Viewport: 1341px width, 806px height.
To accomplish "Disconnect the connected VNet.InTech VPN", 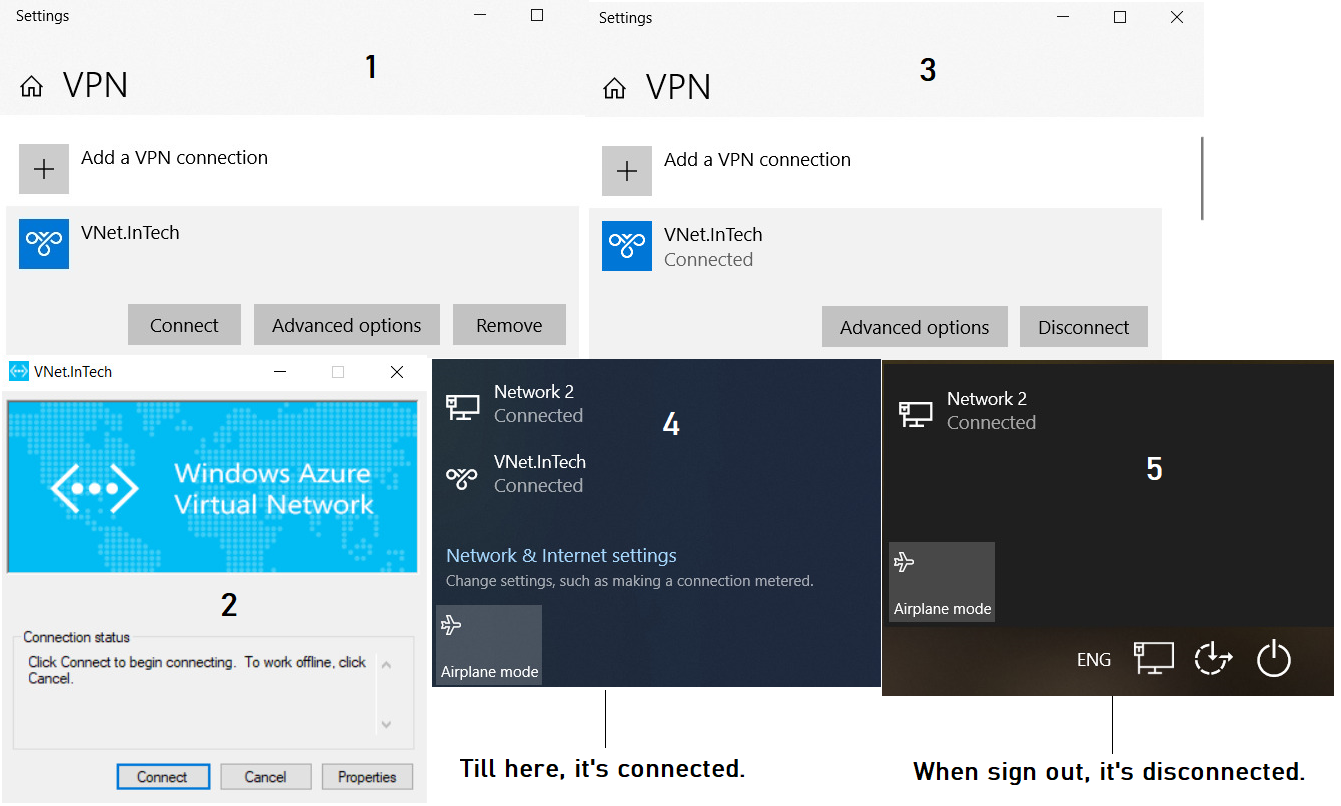I will 1083,326.
